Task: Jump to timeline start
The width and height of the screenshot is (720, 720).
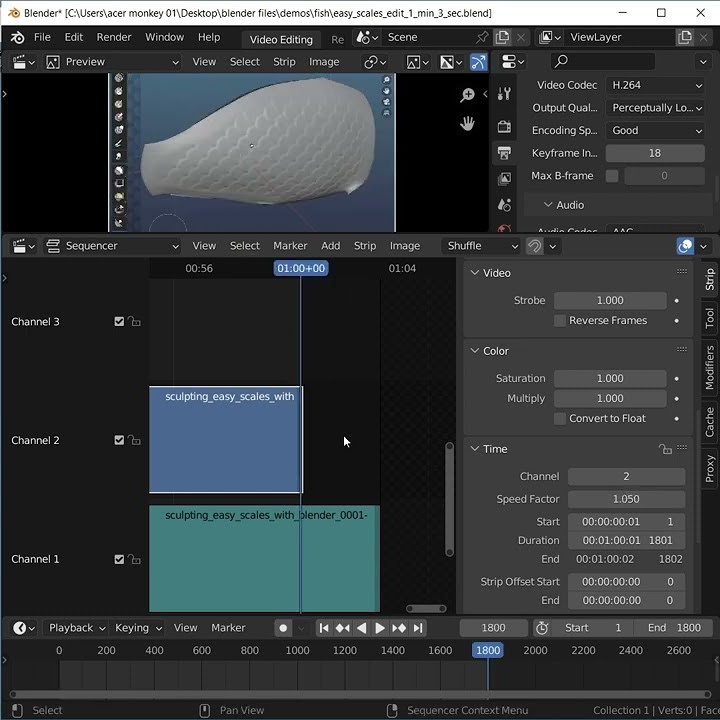Action: pos(324,628)
